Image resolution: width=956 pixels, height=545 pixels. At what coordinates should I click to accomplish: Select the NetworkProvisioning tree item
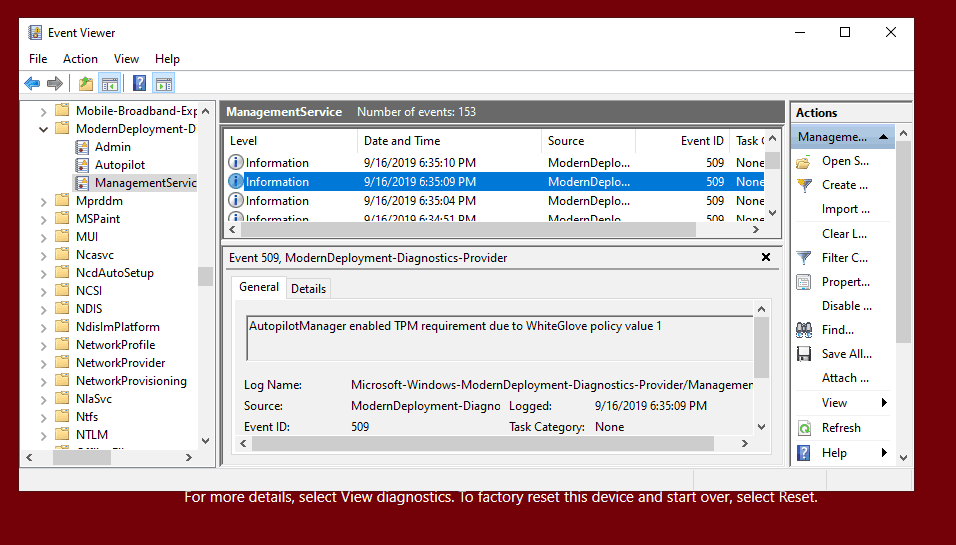tap(131, 381)
